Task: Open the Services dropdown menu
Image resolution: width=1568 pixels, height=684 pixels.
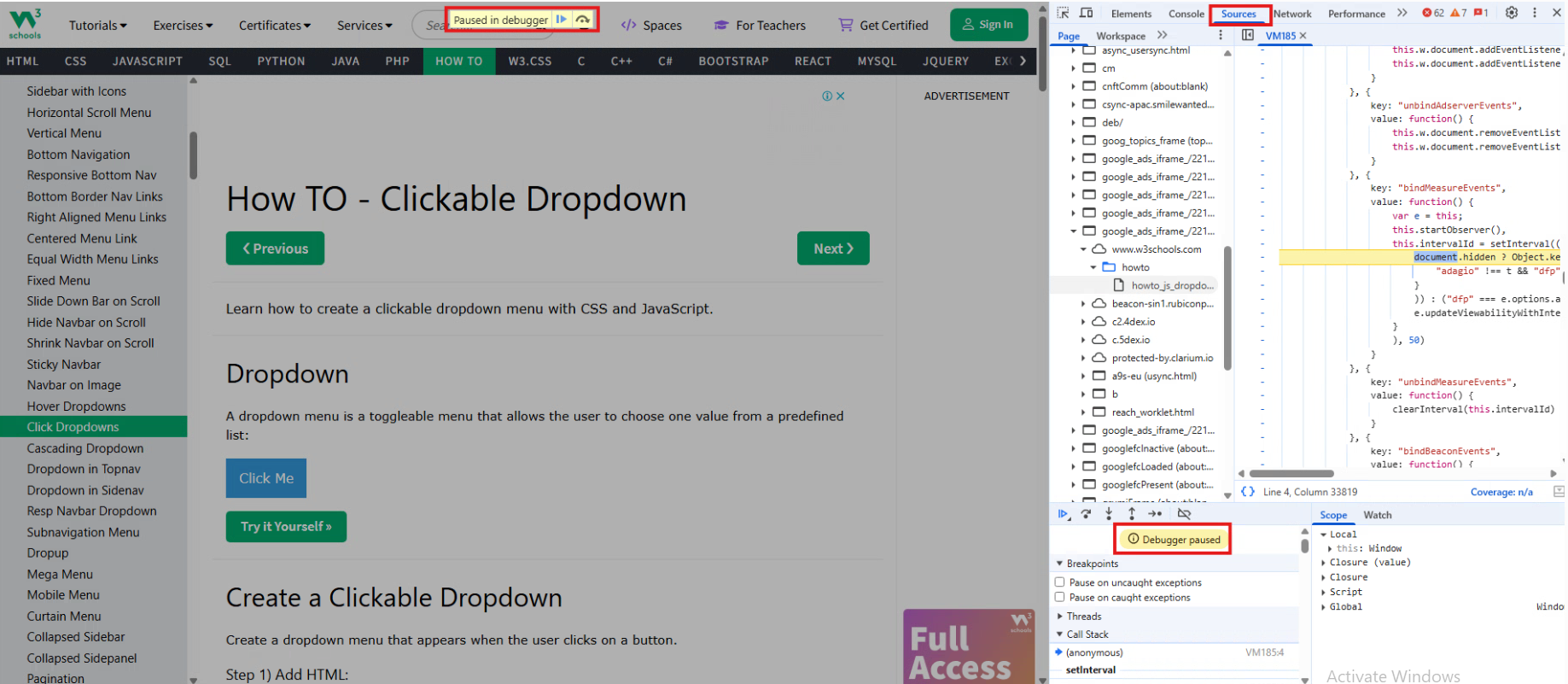Action: tap(364, 26)
